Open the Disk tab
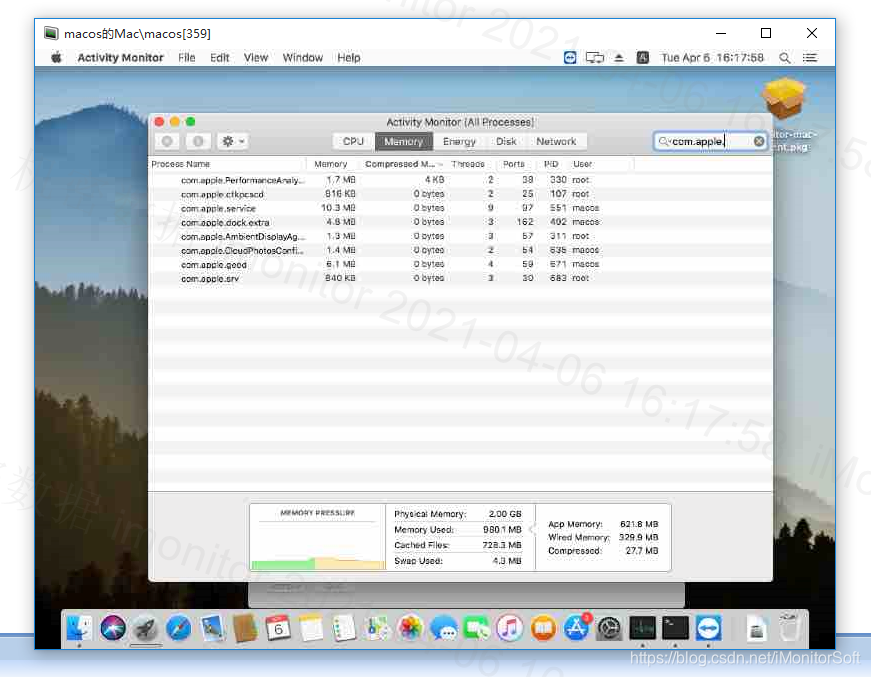The width and height of the screenshot is (871, 677). tap(506, 141)
